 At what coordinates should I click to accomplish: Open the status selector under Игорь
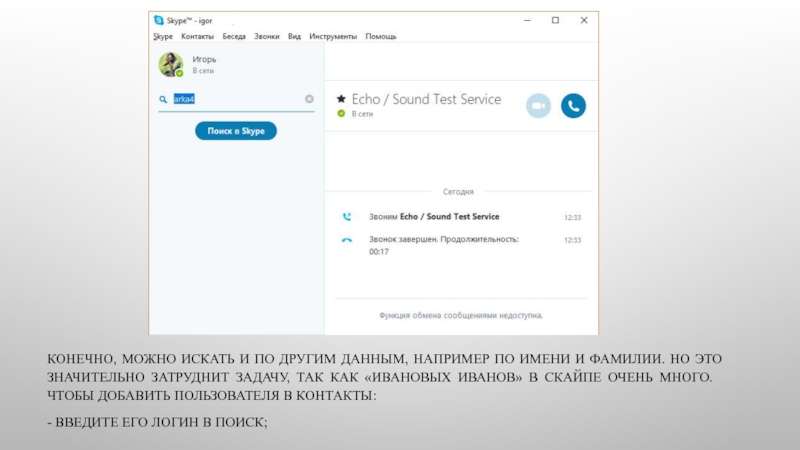[203, 71]
